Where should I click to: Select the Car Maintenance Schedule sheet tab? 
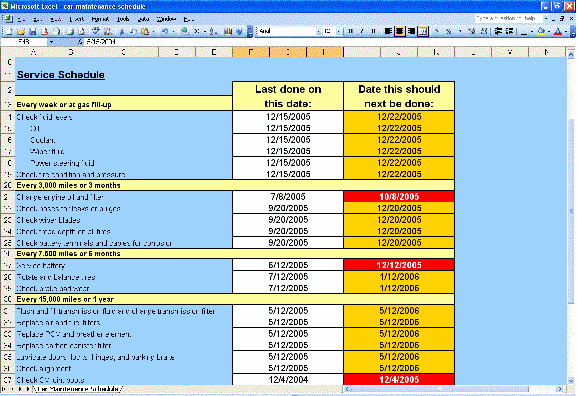[79, 389]
